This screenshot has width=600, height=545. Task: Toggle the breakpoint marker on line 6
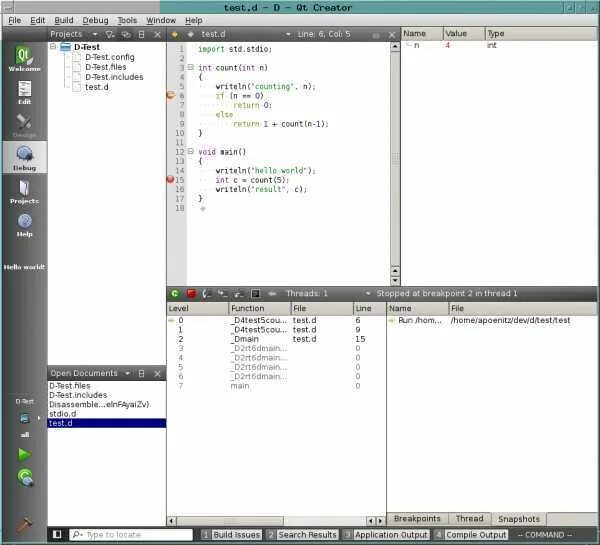coord(171,95)
